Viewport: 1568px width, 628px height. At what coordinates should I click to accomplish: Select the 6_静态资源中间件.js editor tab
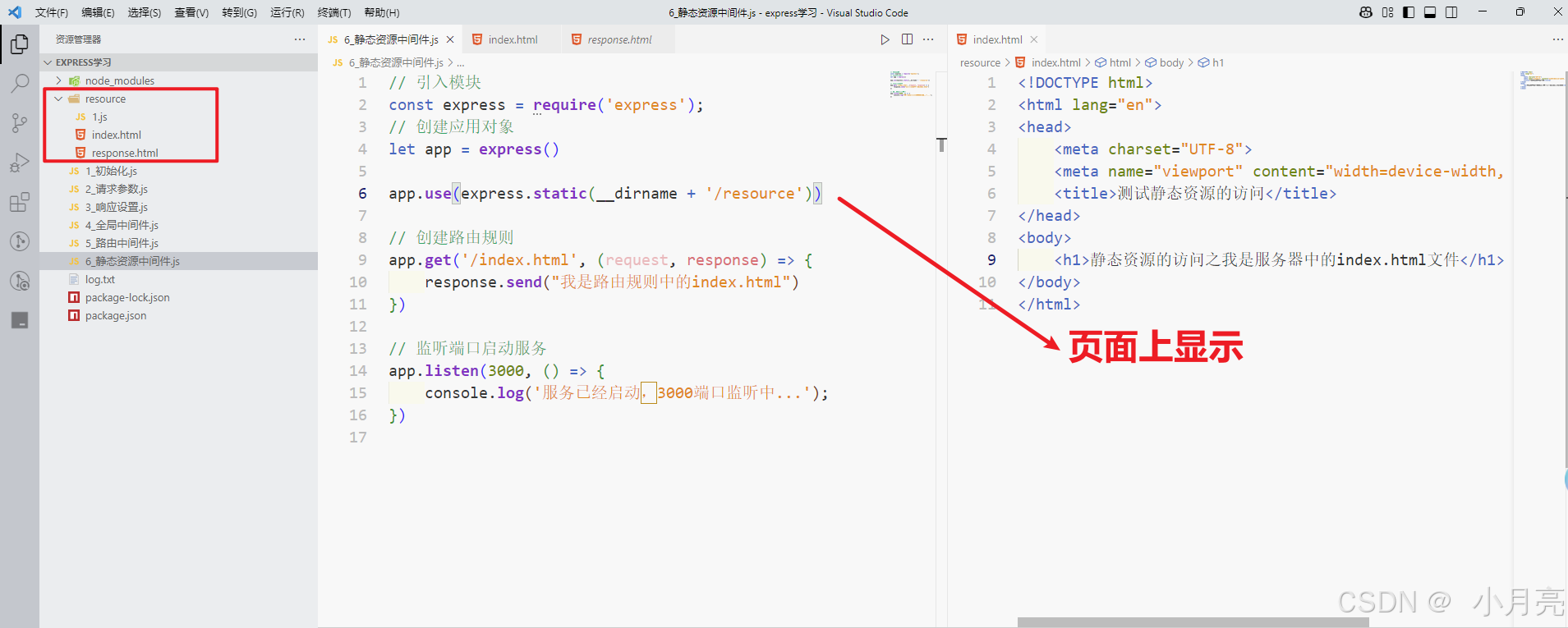[x=390, y=39]
